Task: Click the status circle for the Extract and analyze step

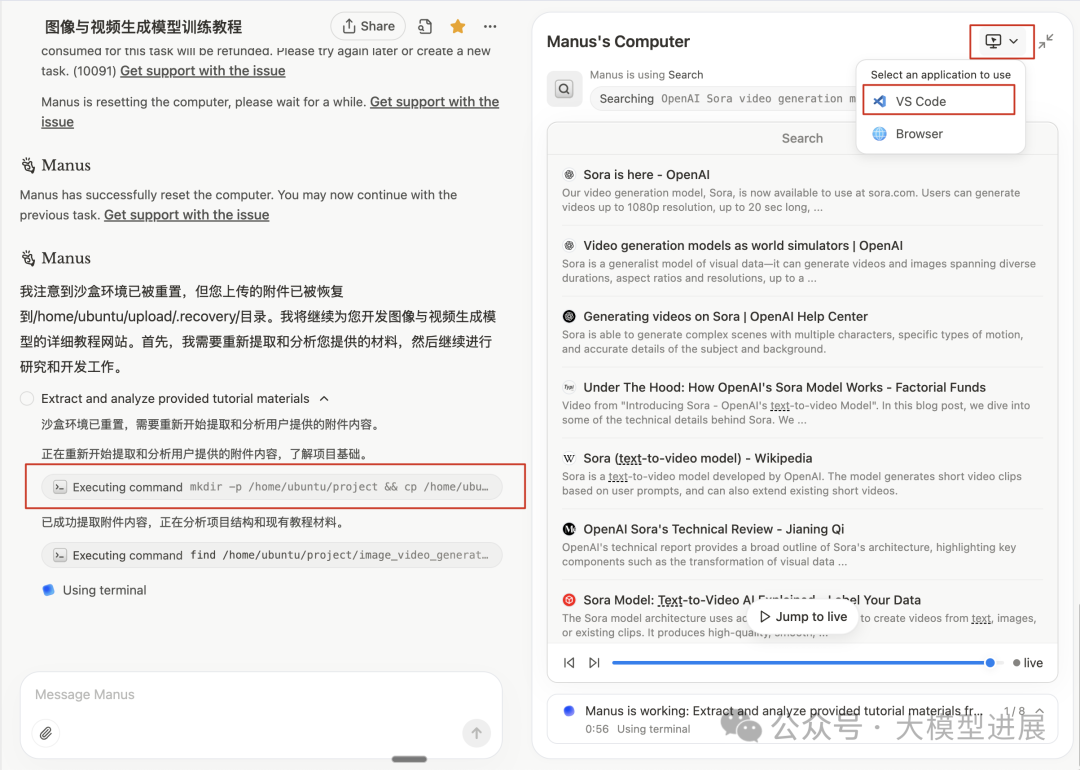Action: click(27, 398)
